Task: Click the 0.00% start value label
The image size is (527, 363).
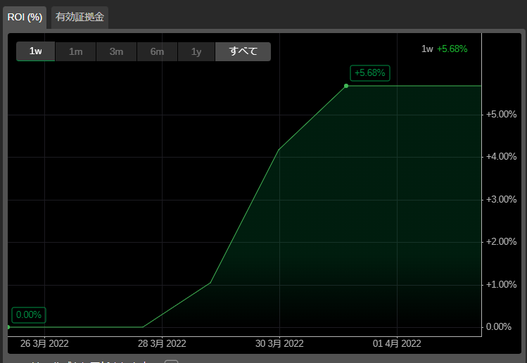Action: coord(29,315)
